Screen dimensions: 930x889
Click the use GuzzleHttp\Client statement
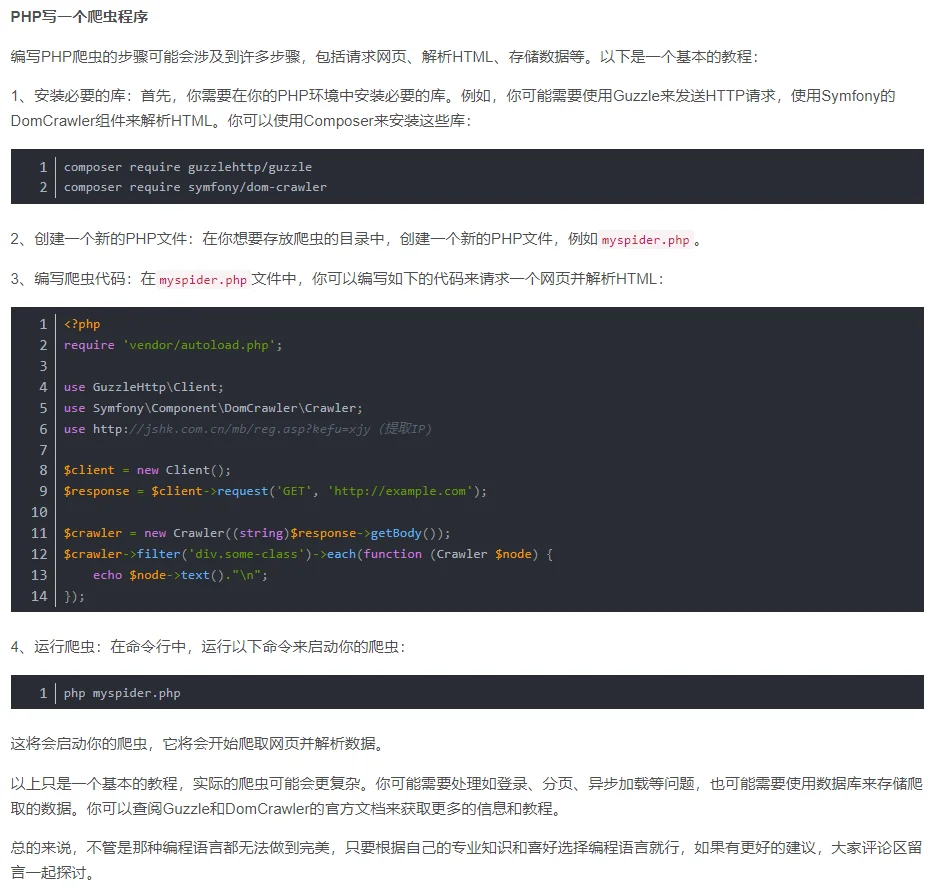click(143, 386)
